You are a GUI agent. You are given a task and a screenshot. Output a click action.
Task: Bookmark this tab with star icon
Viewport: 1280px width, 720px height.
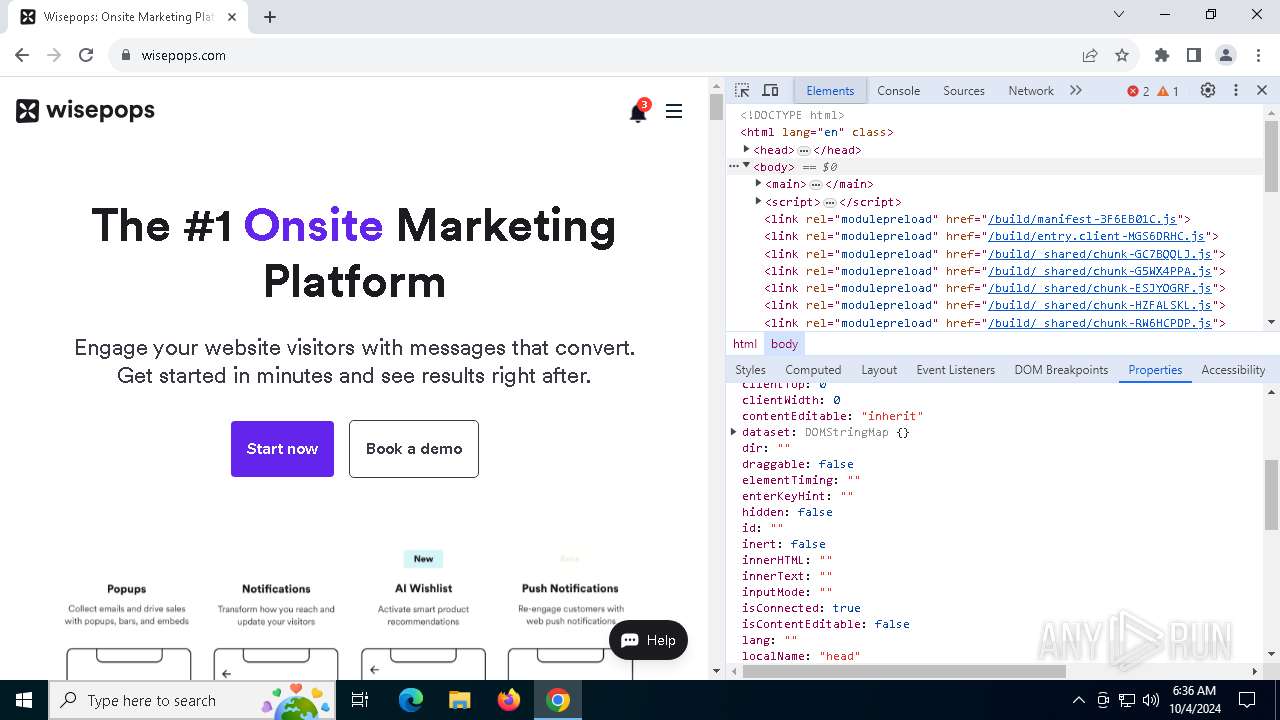pyautogui.click(x=1122, y=55)
